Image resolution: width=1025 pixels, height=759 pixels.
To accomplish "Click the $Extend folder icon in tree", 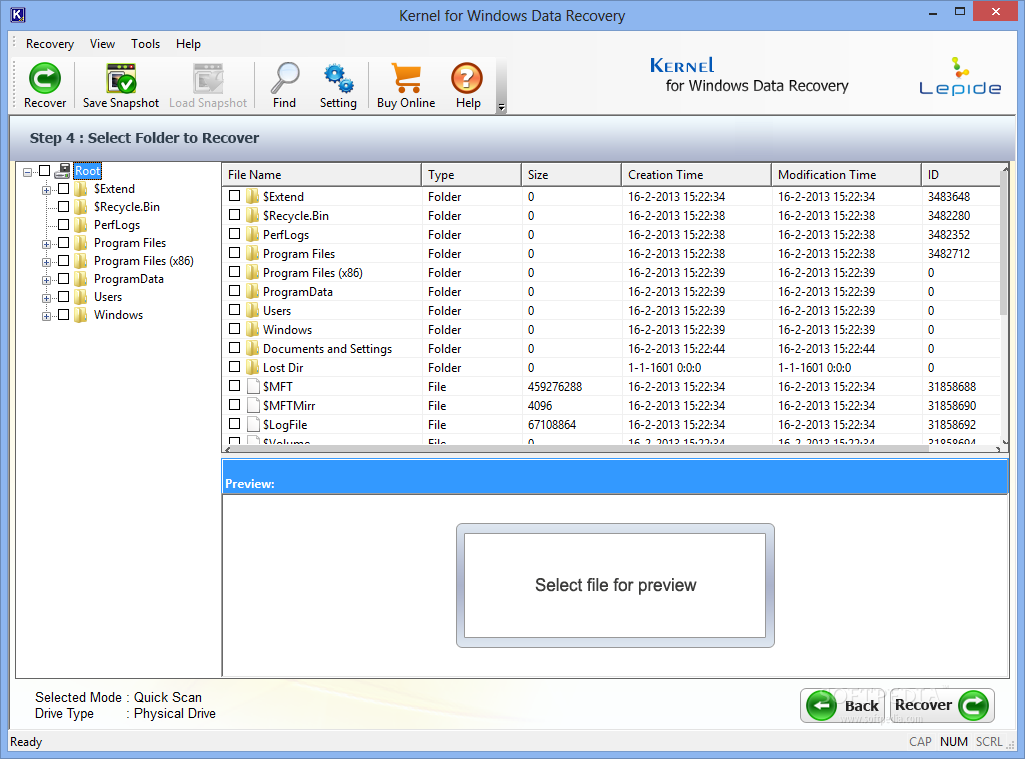I will (80, 189).
